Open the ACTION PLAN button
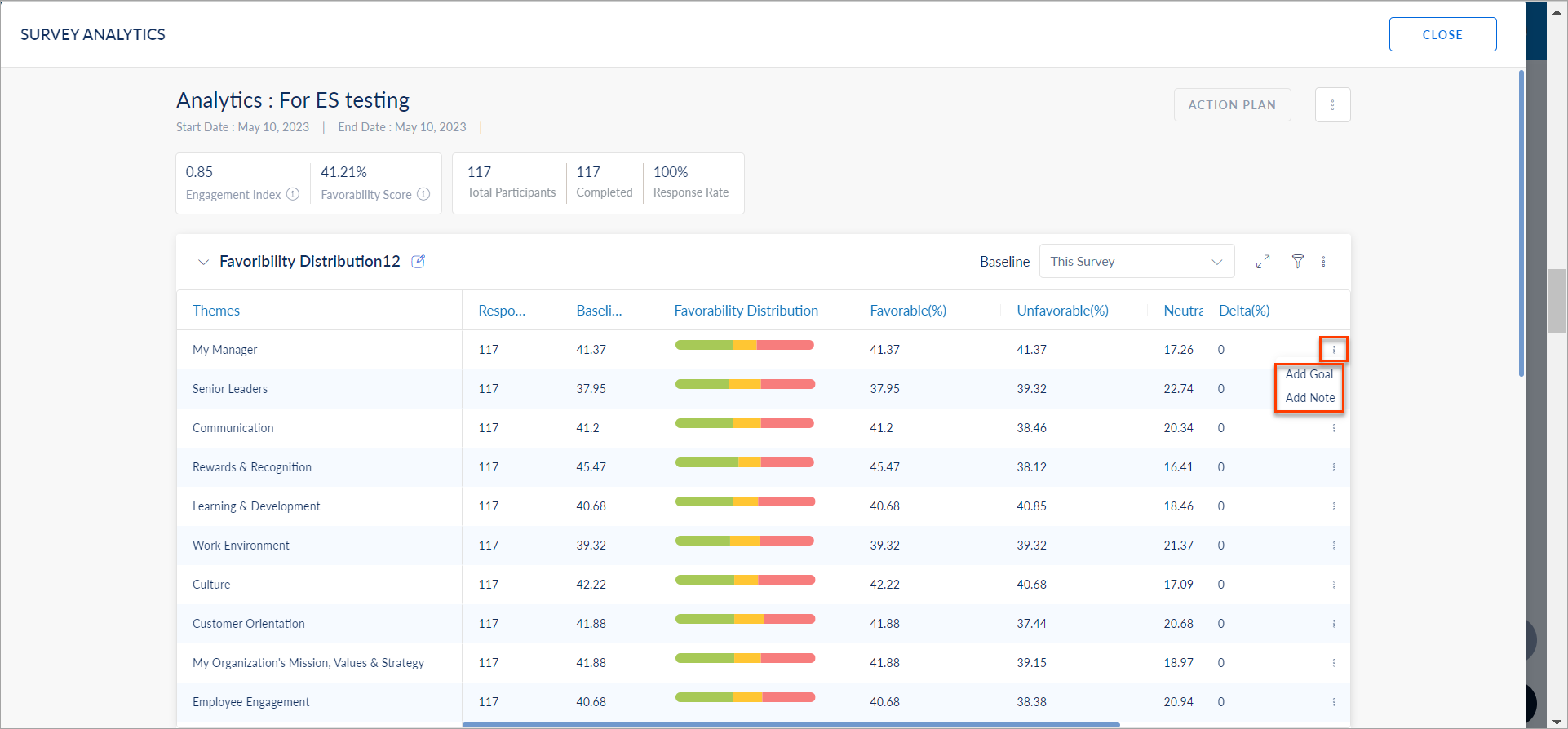This screenshot has height=729, width=1568. click(x=1232, y=105)
